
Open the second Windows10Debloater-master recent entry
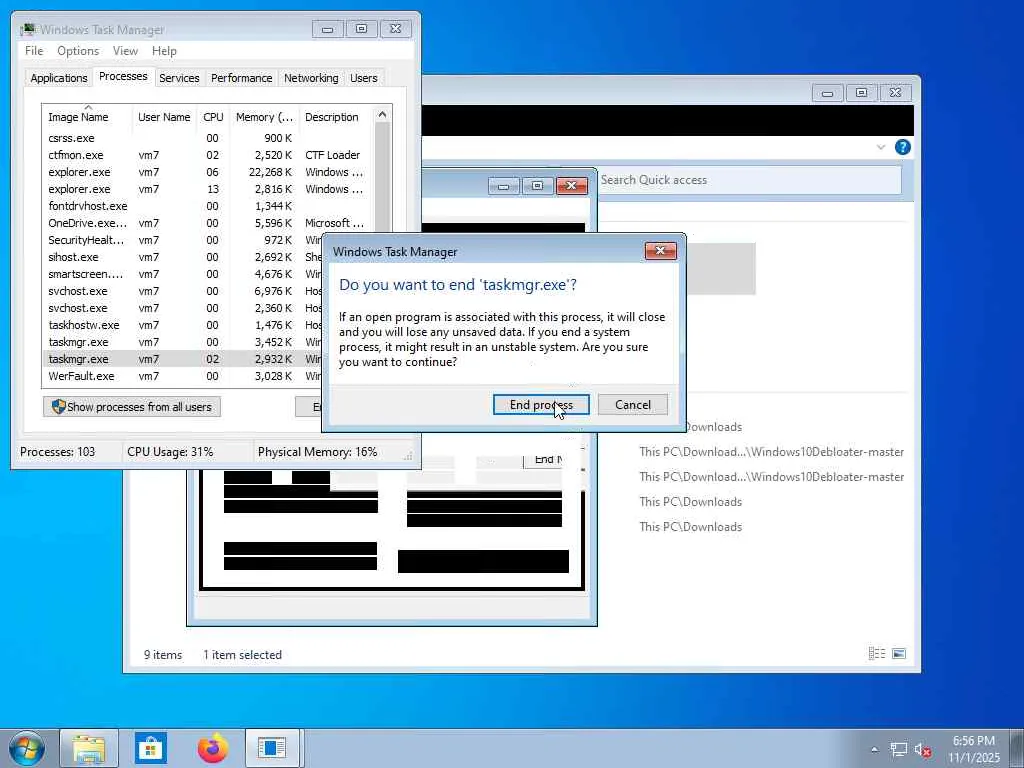[x=771, y=477]
